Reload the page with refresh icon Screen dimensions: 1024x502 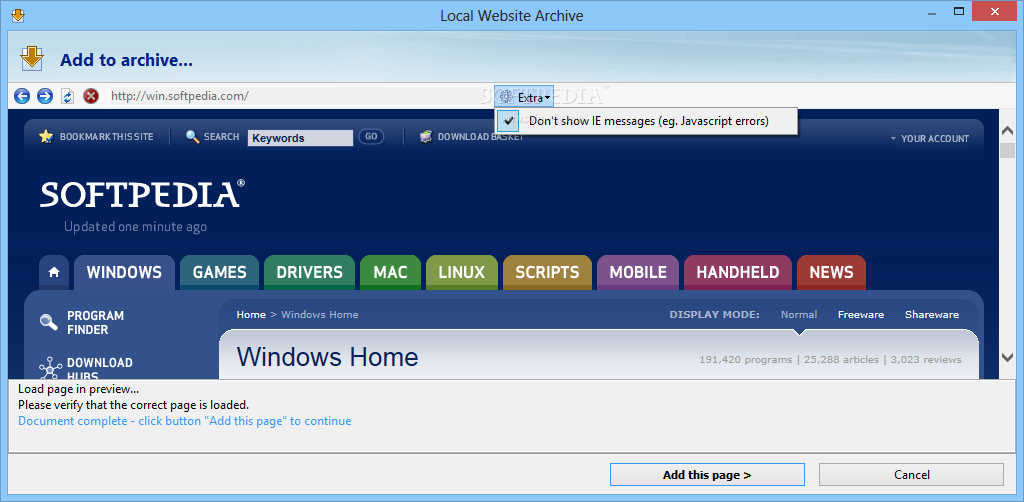(x=67, y=97)
